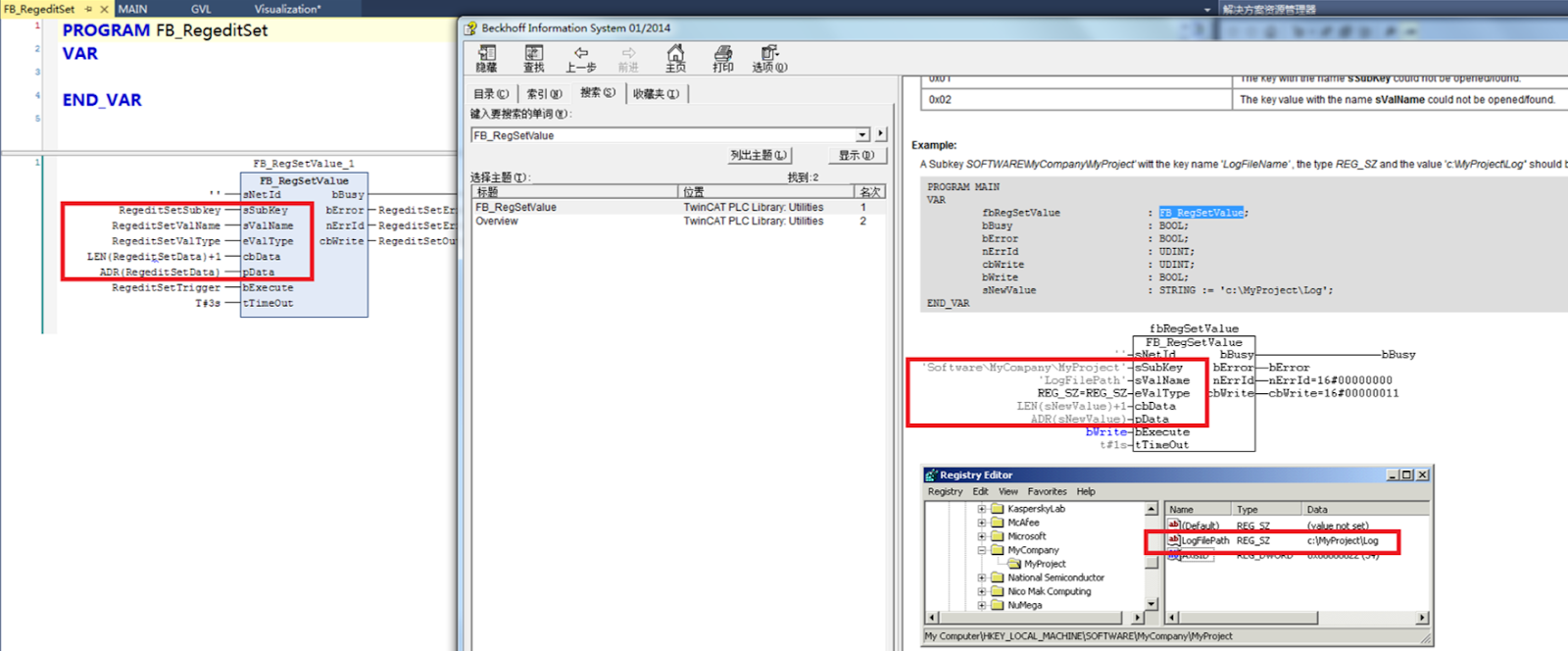This screenshot has width=1568, height=651.
Task: Expand the National Semiconductor tree node
Action: coord(981,577)
